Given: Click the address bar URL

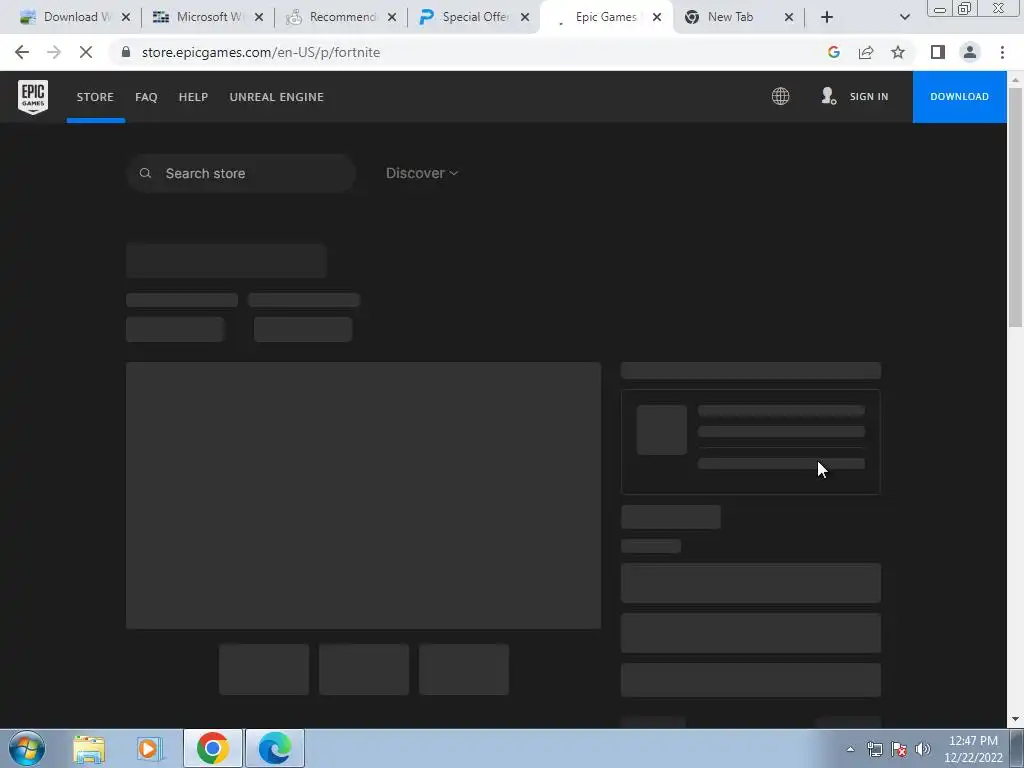Looking at the screenshot, I should 261,52.
